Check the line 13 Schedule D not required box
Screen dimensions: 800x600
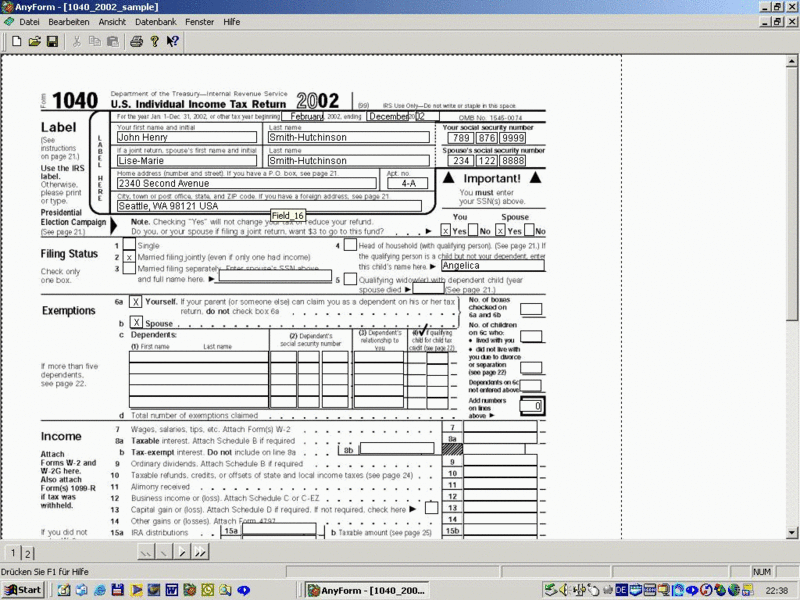[x=431, y=508]
